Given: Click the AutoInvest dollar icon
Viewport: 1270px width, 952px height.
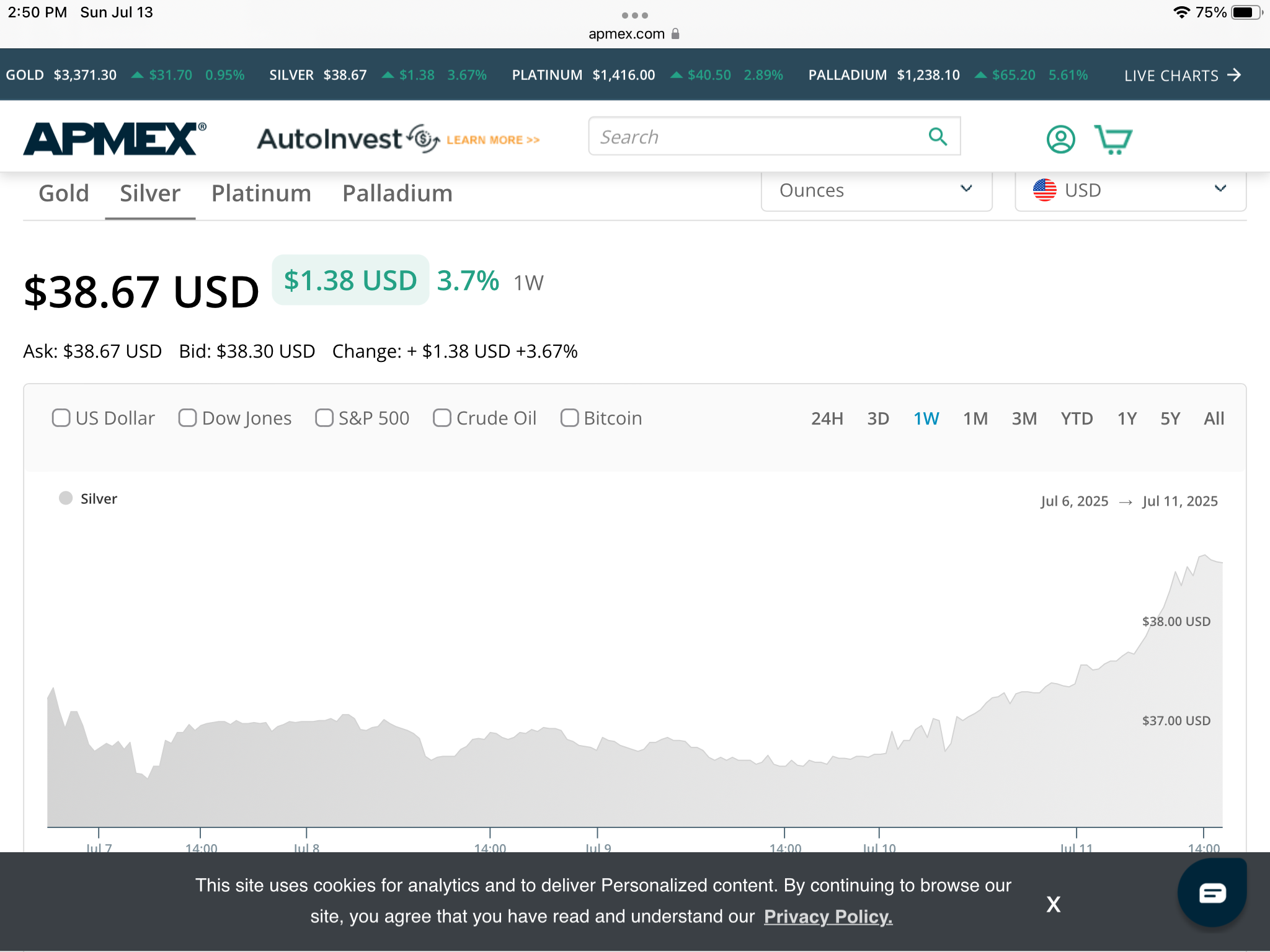Looking at the screenshot, I should (x=423, y=138).
